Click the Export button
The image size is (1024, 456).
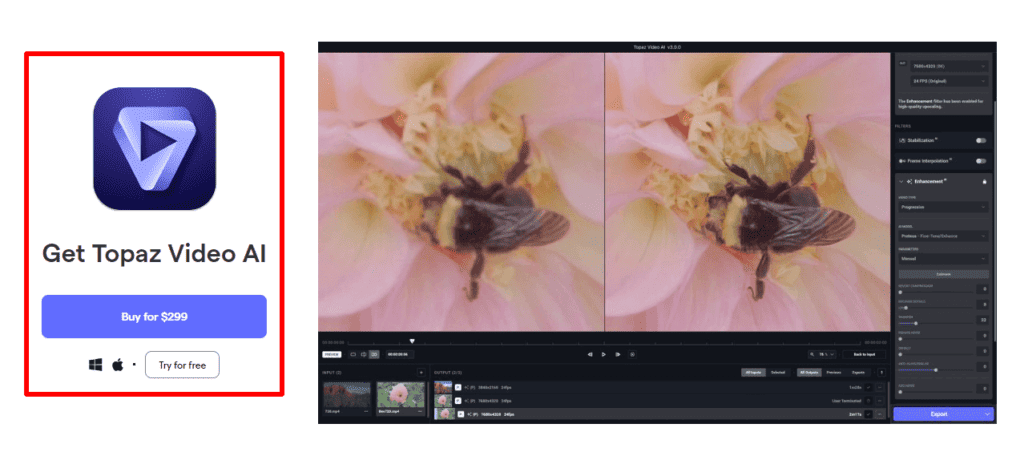pyautogui.click(x=938, y=414)
